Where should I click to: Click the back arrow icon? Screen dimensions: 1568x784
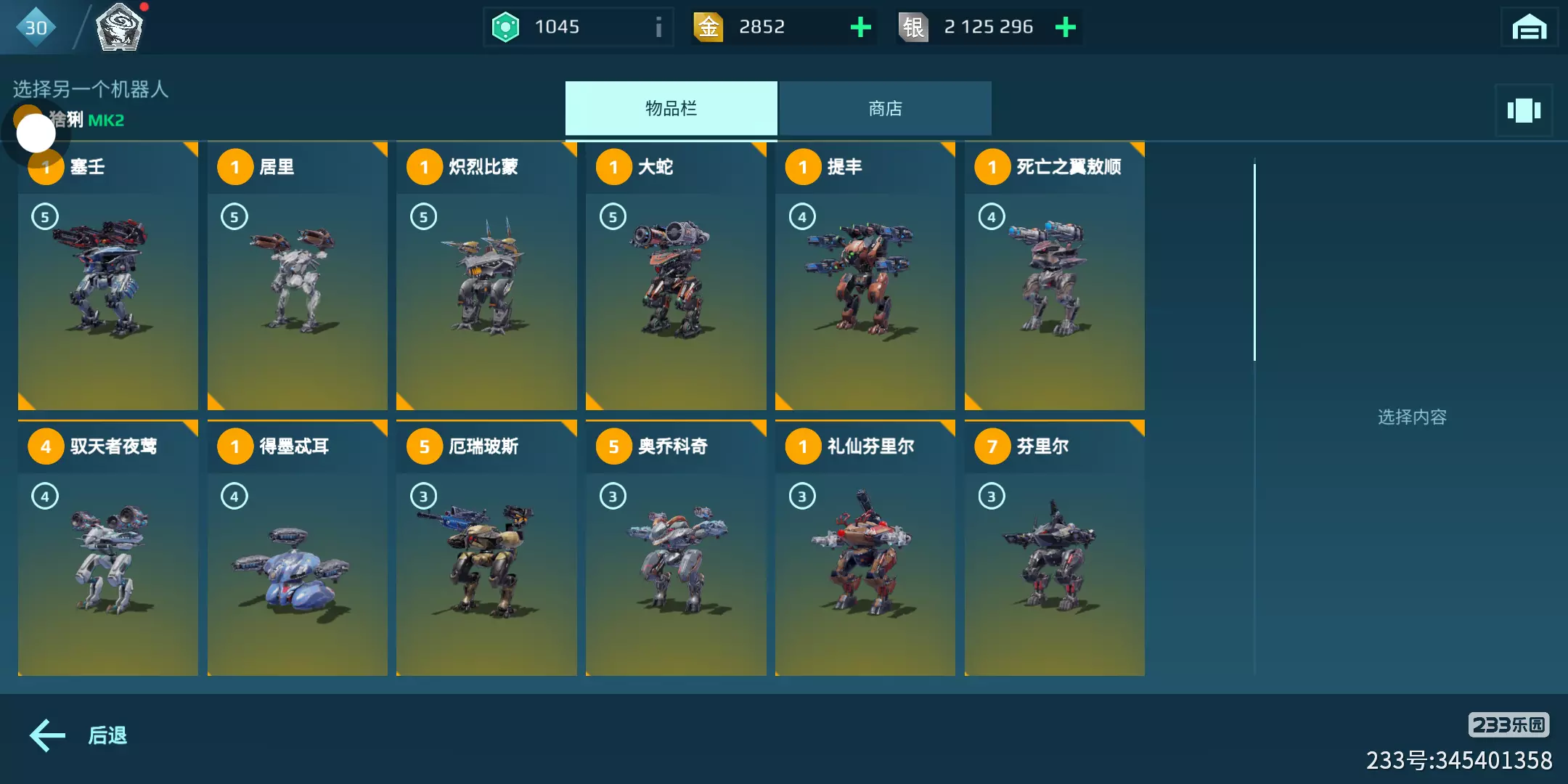coord(47,735)
